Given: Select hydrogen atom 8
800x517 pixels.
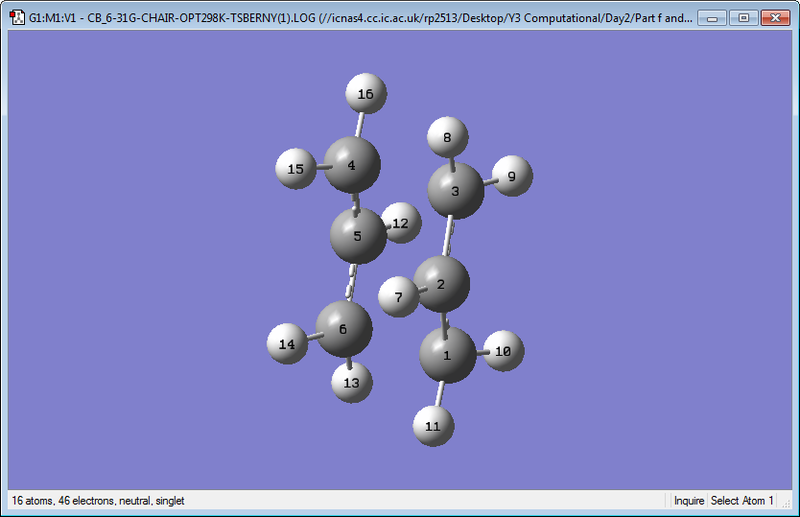Looking at the screenshot, I should 447,137.
